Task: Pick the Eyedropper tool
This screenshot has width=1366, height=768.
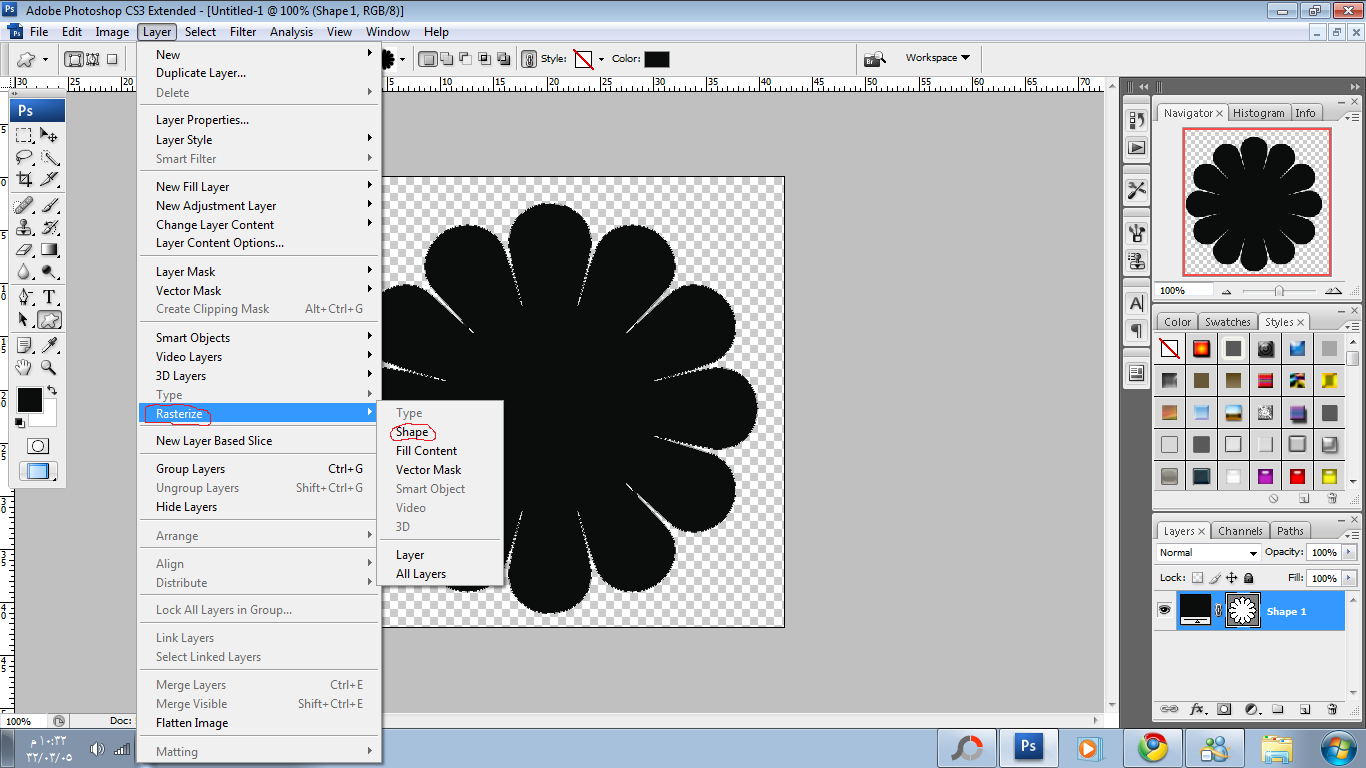Action: pyautogui.click(x=49, y=345)
